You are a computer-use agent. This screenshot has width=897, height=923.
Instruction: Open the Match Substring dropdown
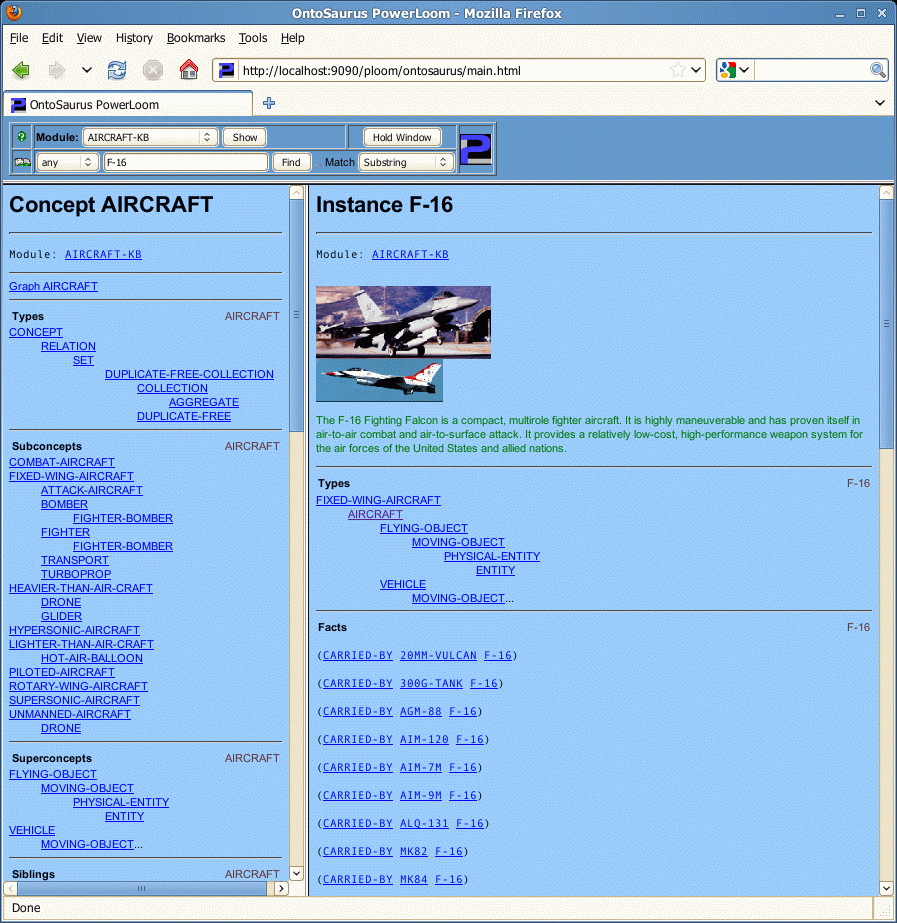pos(406,162)
